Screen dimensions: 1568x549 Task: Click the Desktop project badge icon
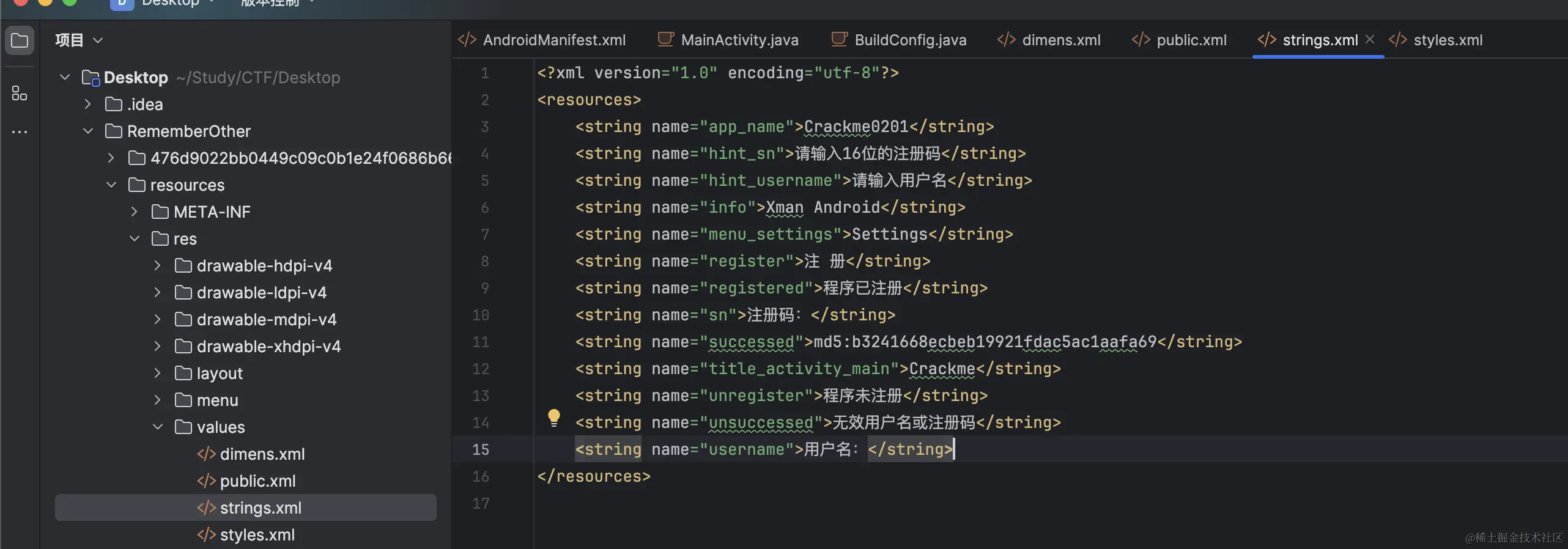tap(122, 4)
